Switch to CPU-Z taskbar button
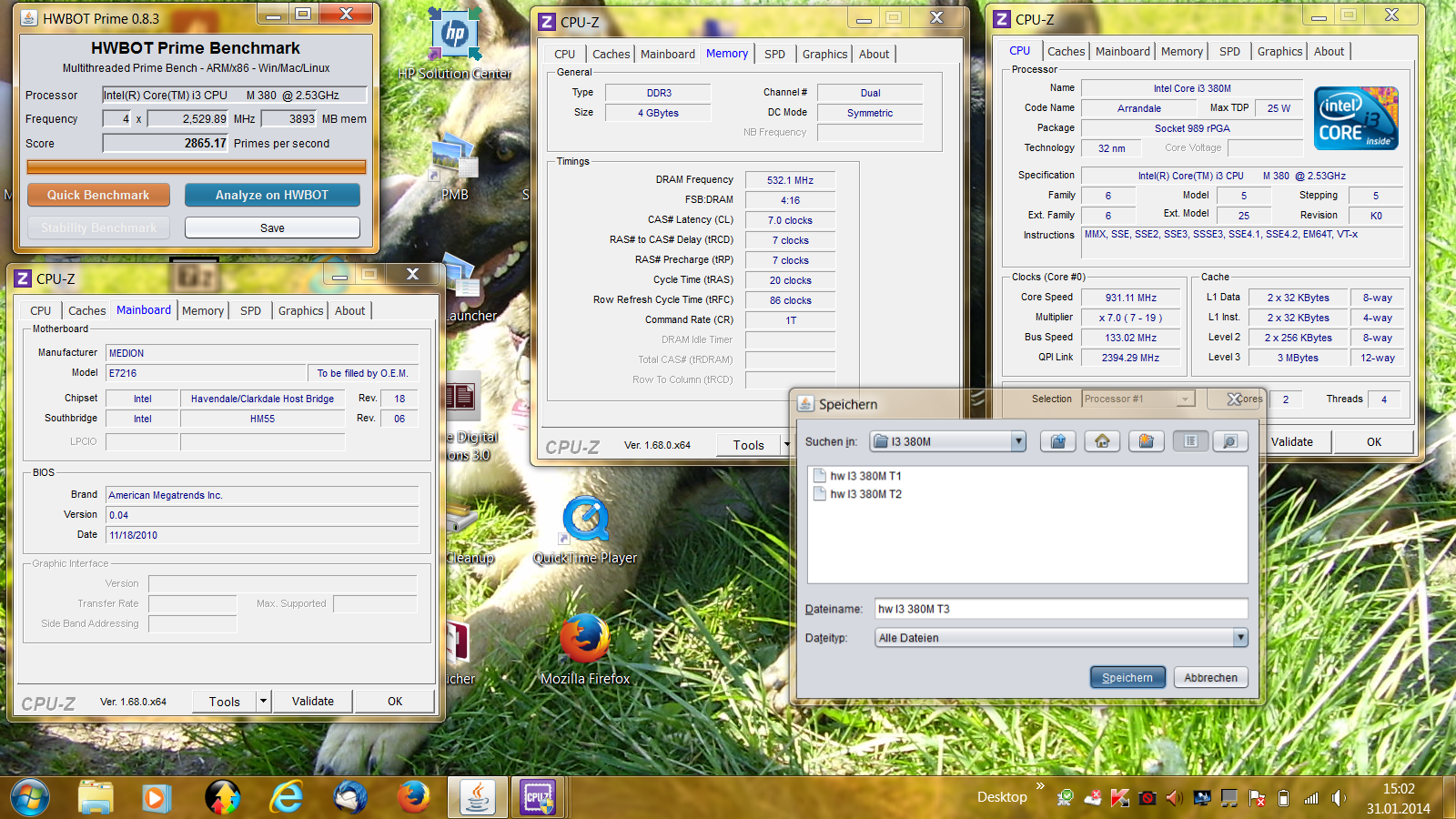The image size is (1456, 819). (538, 798)
